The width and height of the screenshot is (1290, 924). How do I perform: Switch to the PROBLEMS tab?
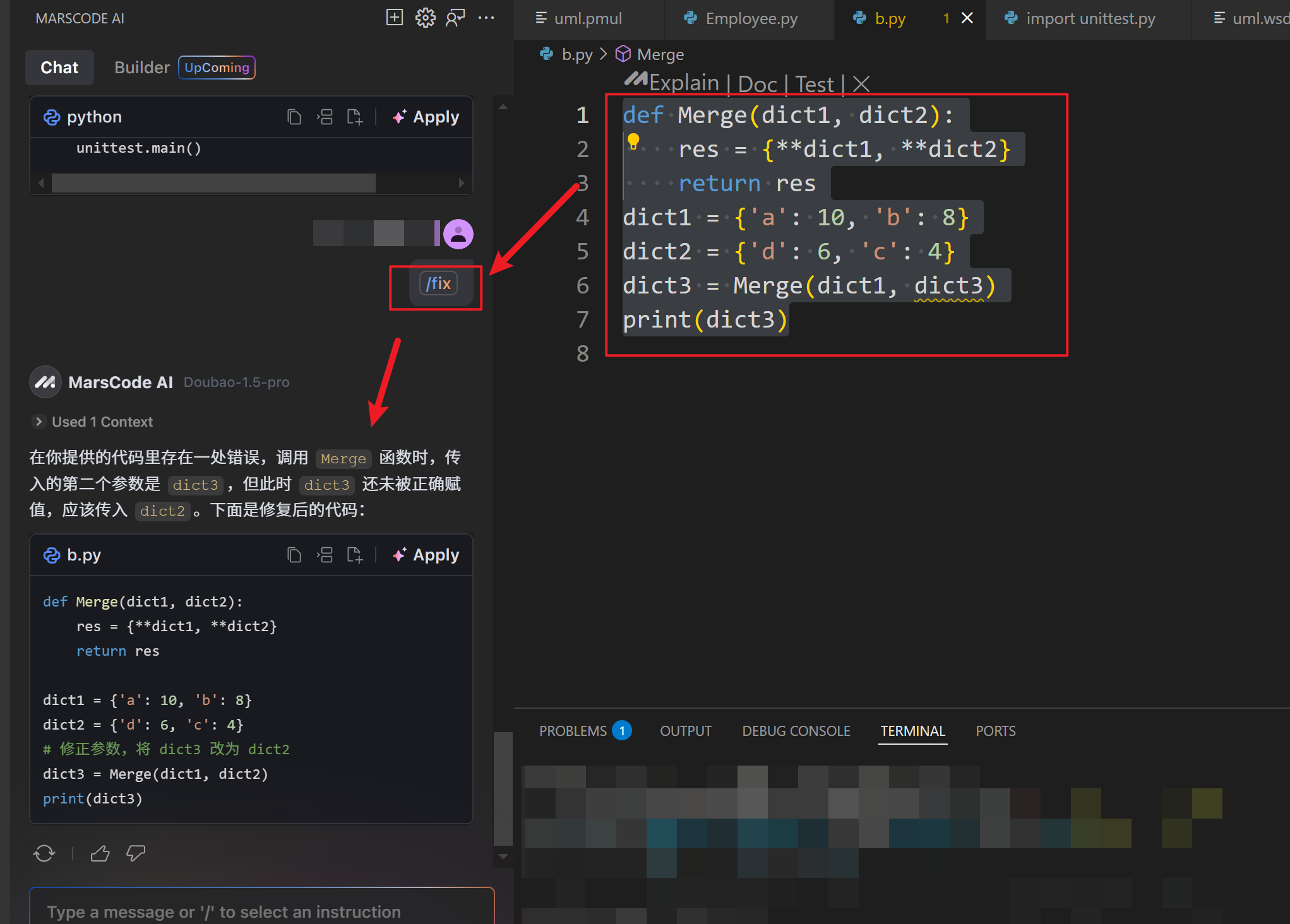(x=573, y=731)
